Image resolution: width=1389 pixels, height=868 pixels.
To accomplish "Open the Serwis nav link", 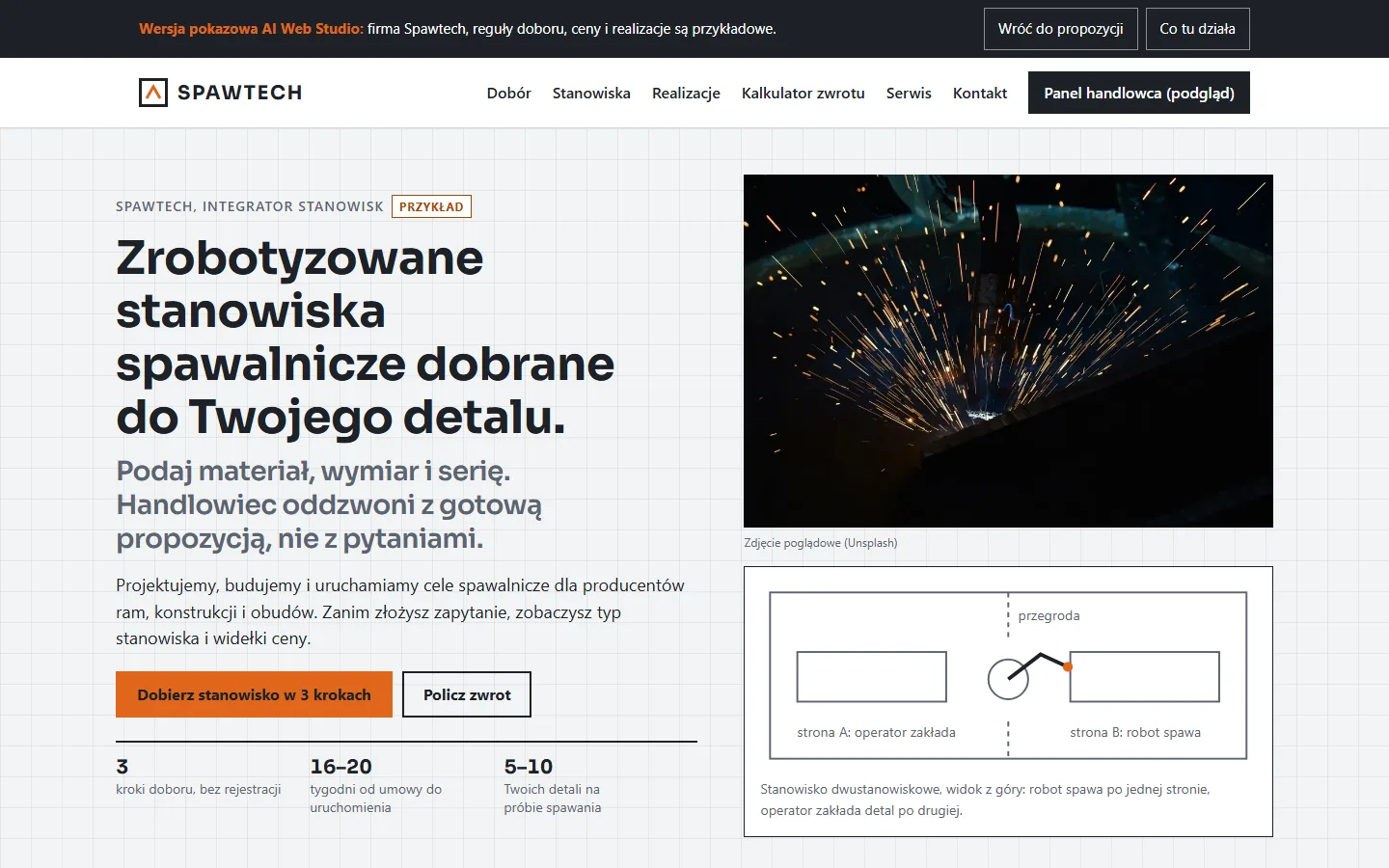I will click(909, 94).
